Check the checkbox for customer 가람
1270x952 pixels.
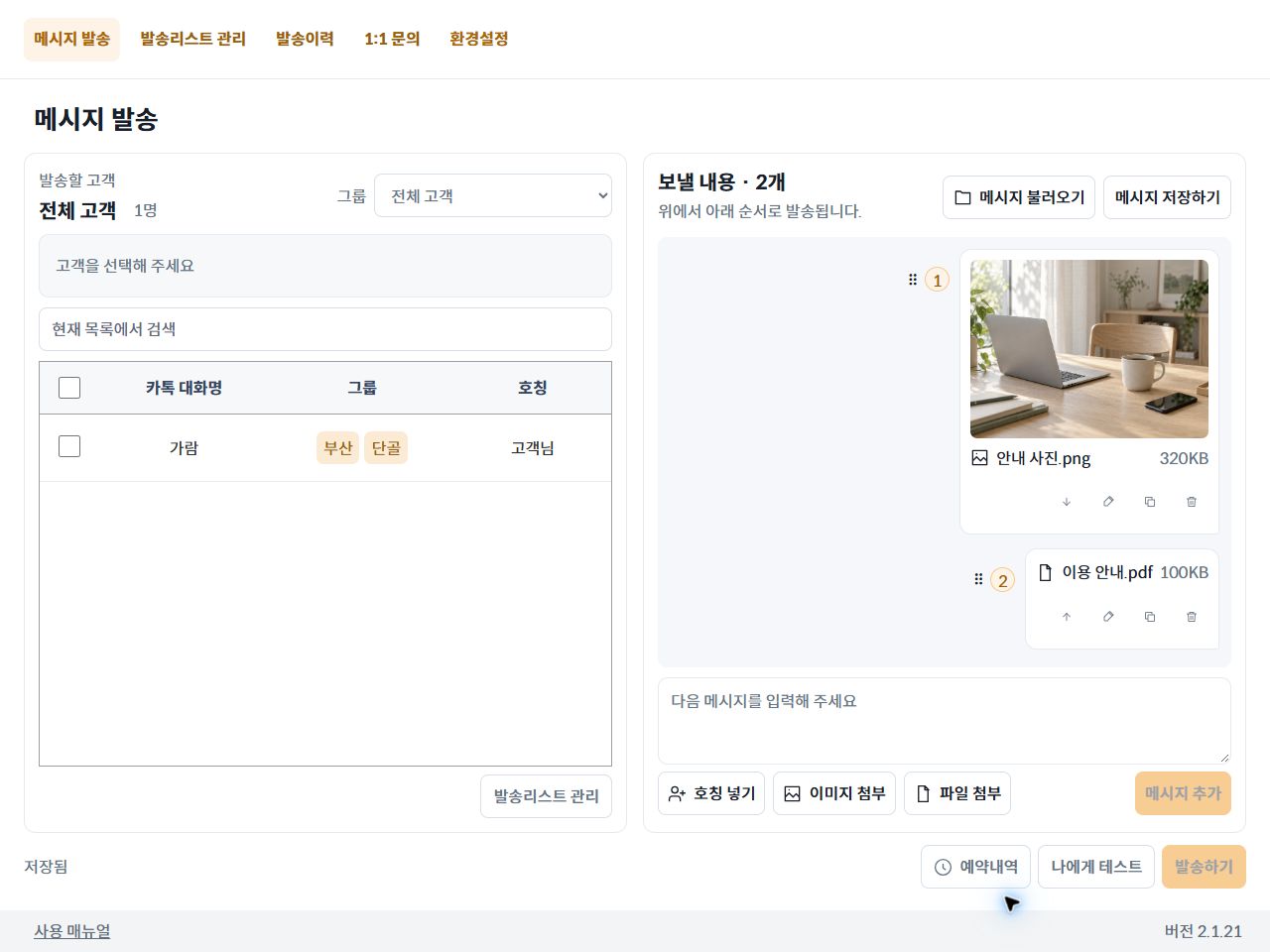(x=69, y=447)
